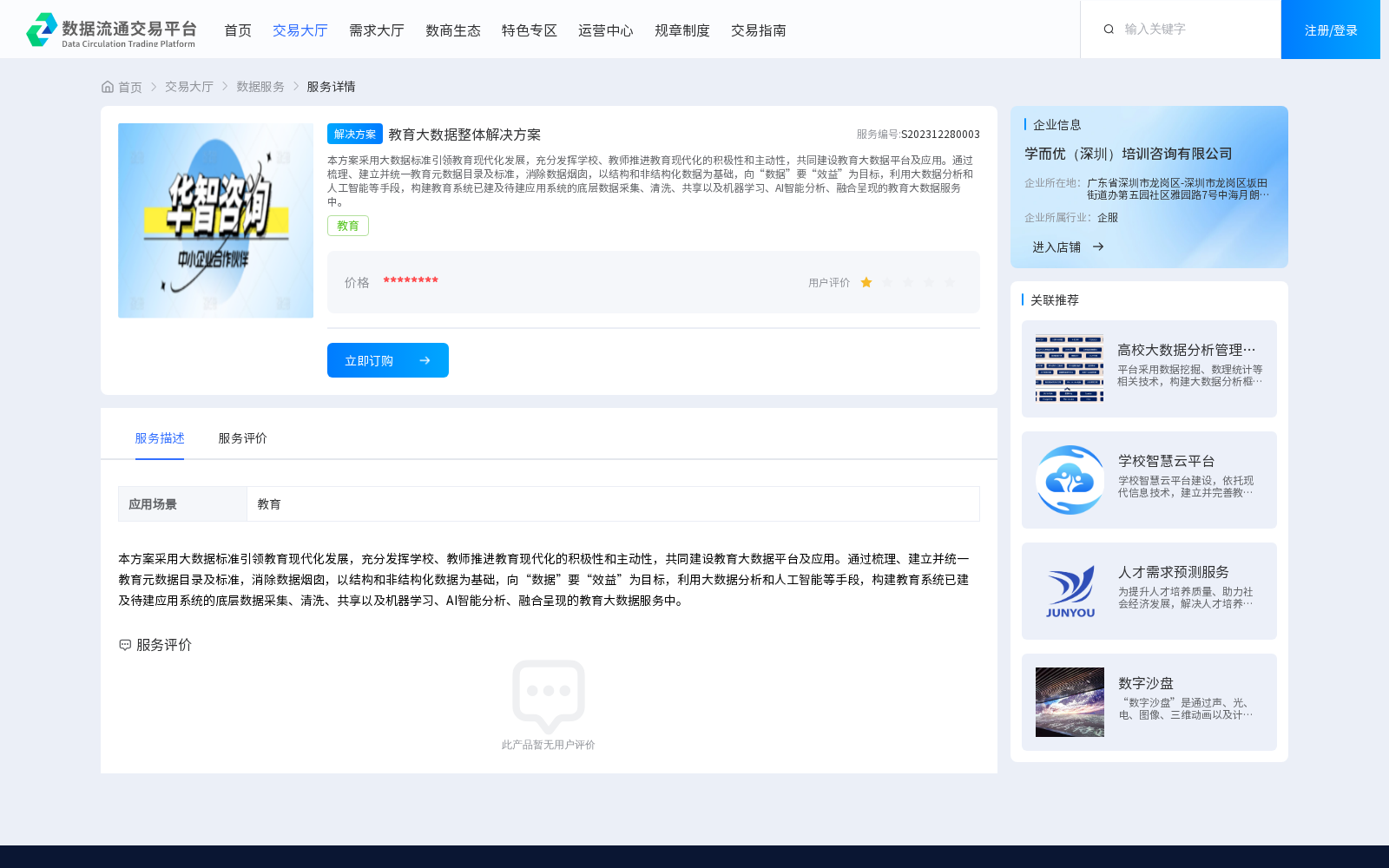The width and height of the screenshot is (1389, 868).
Task: Click 进入店铺 link
Action: (1057, 247)
